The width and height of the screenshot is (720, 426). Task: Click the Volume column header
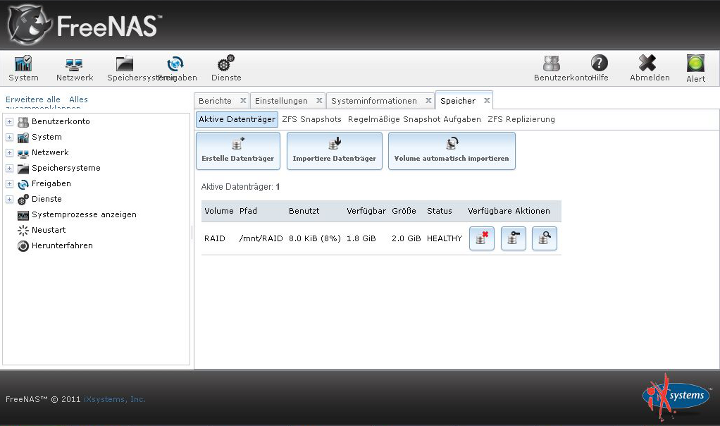219,211
